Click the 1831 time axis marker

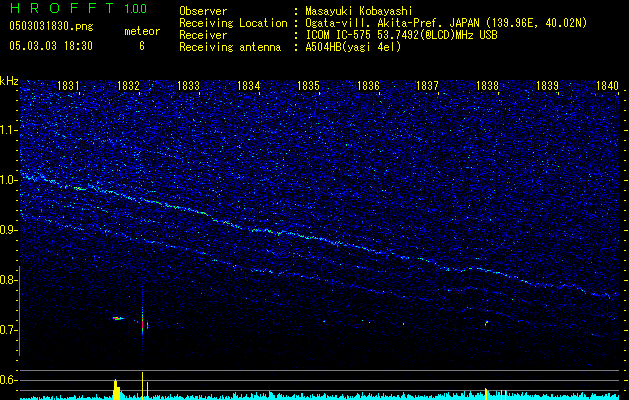(68, 85)
